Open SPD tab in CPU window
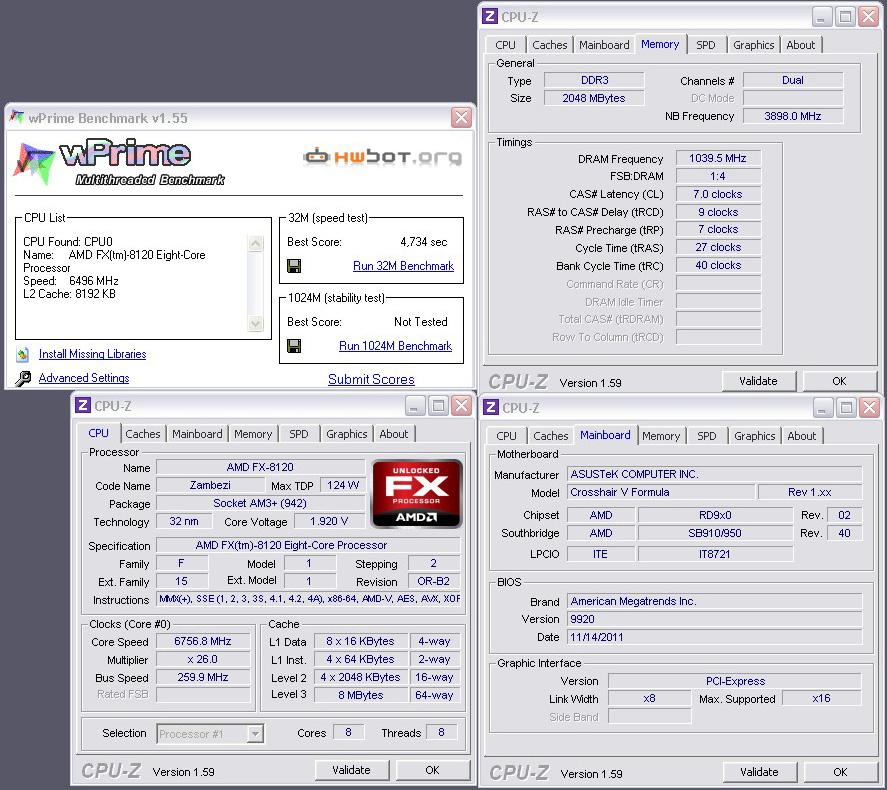887x790 pixels. pyautogui.click(x=299, y=434)
